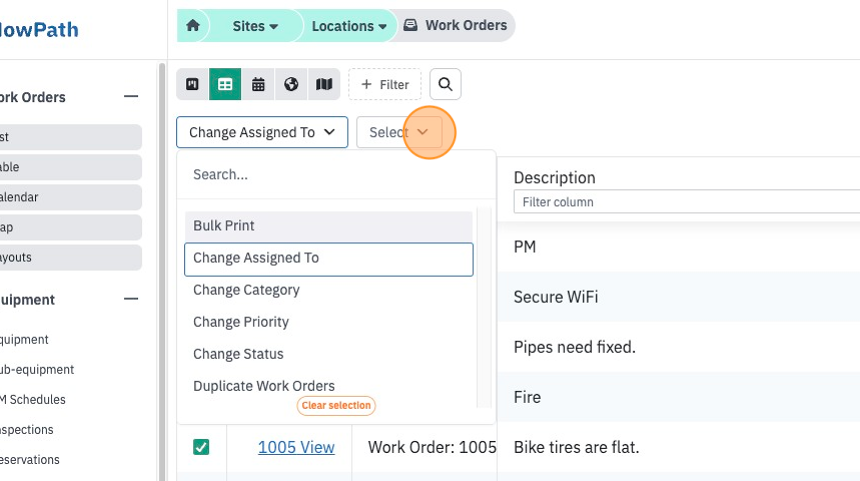The image size is (860, 481).
Task: Open the Locations breadcrumb dropdown
Action: (x=349, y=26)
